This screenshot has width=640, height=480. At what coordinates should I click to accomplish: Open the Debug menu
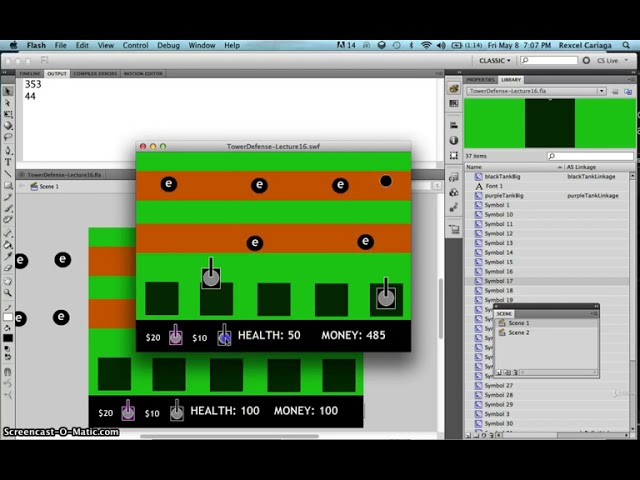168,45
